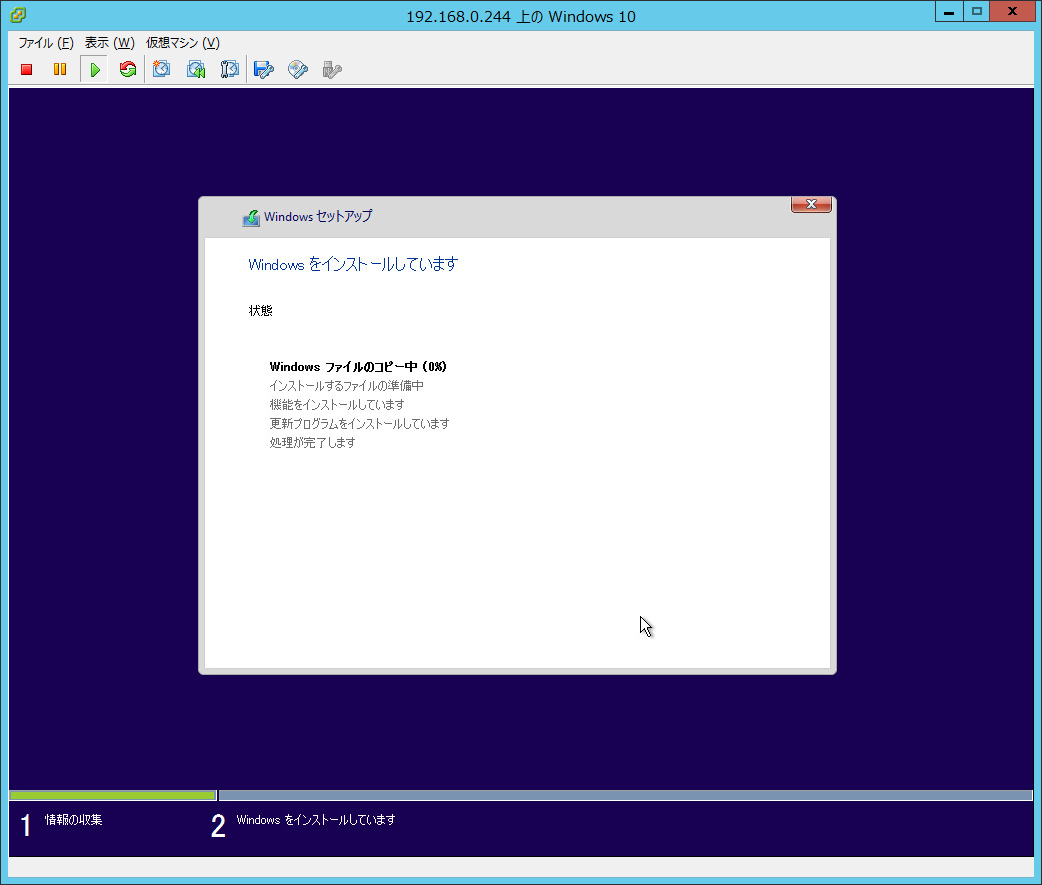This screenshot has width=1042, height=885.
Task: Click 処理が完了します line
Action: pyautogui.click(x=312, y=442)
